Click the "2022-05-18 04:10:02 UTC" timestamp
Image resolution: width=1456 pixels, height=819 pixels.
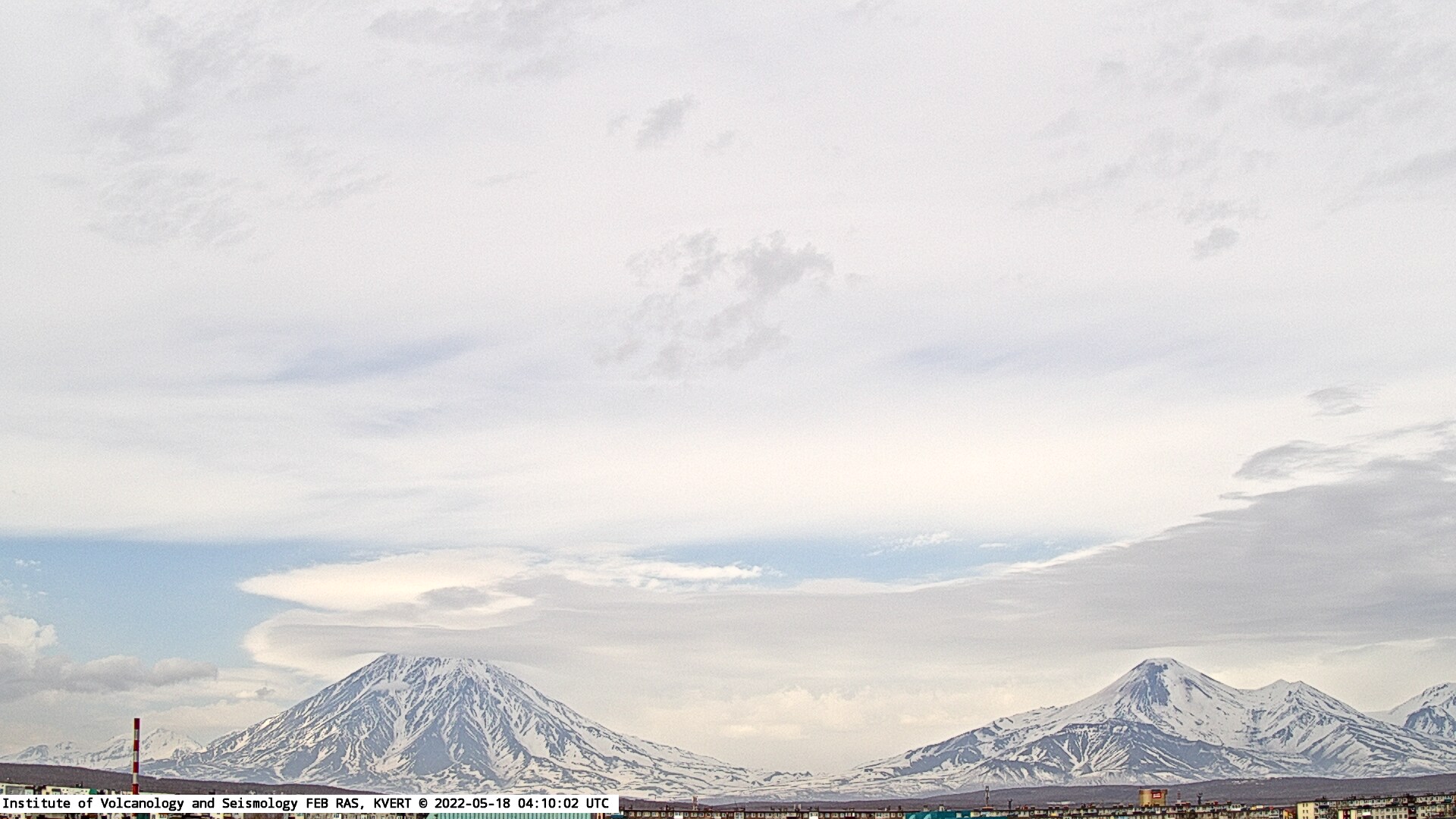(522, 803)
